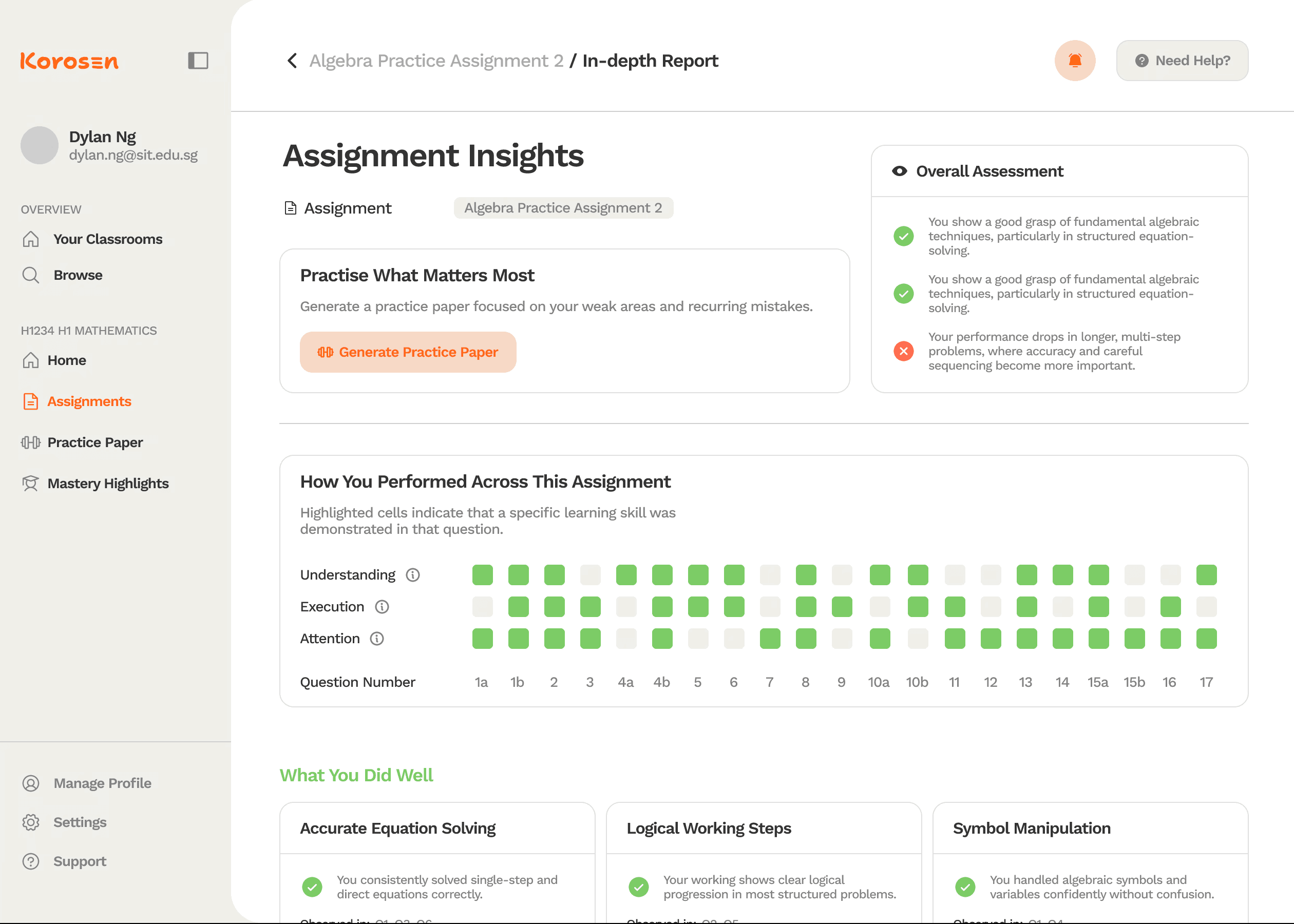Click the Browse search icon
This screenshot has height=924, width=1294.
pyautogui.click(x=31, y=275)
